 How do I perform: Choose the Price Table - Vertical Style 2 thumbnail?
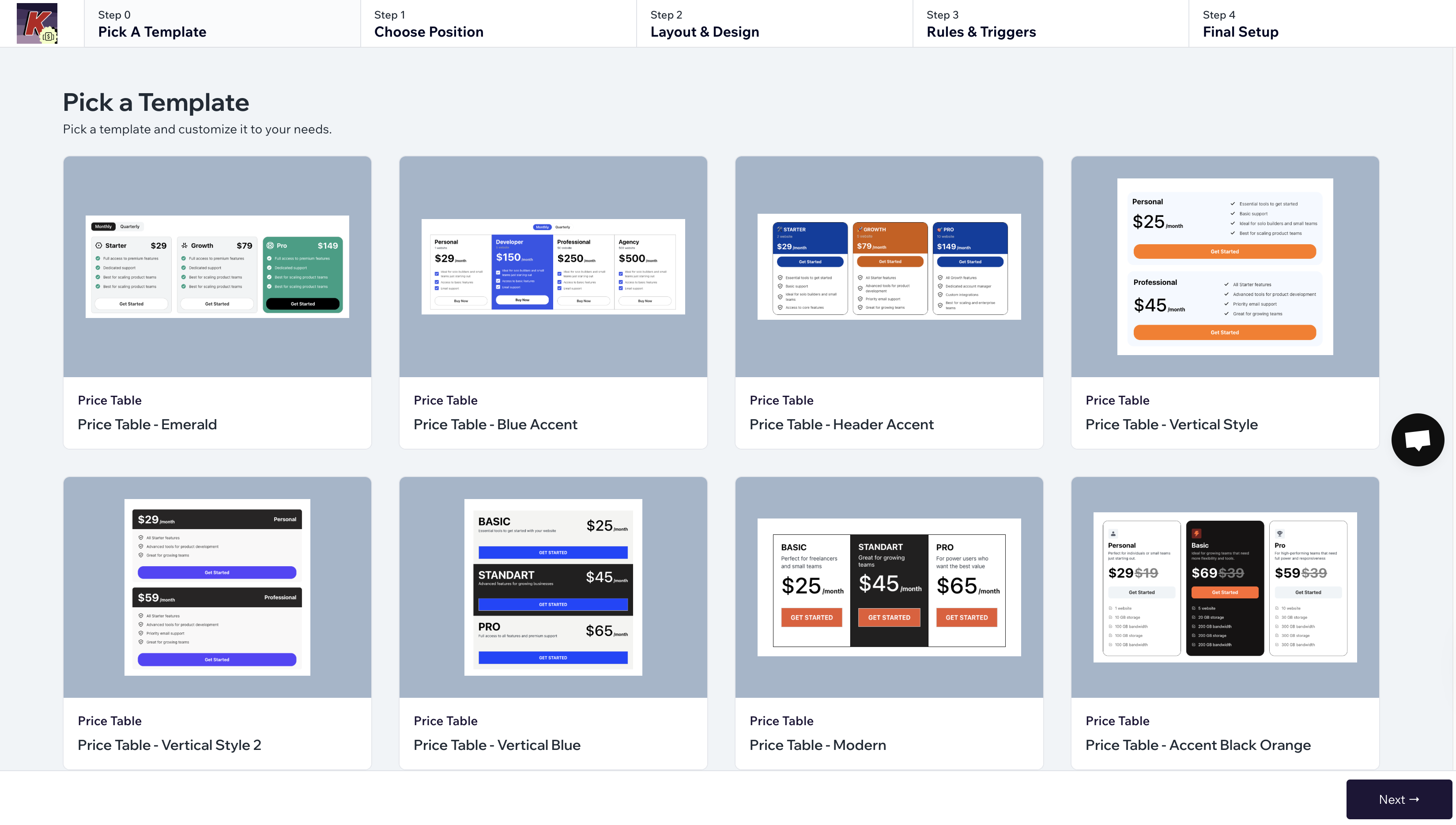(217, 587)
